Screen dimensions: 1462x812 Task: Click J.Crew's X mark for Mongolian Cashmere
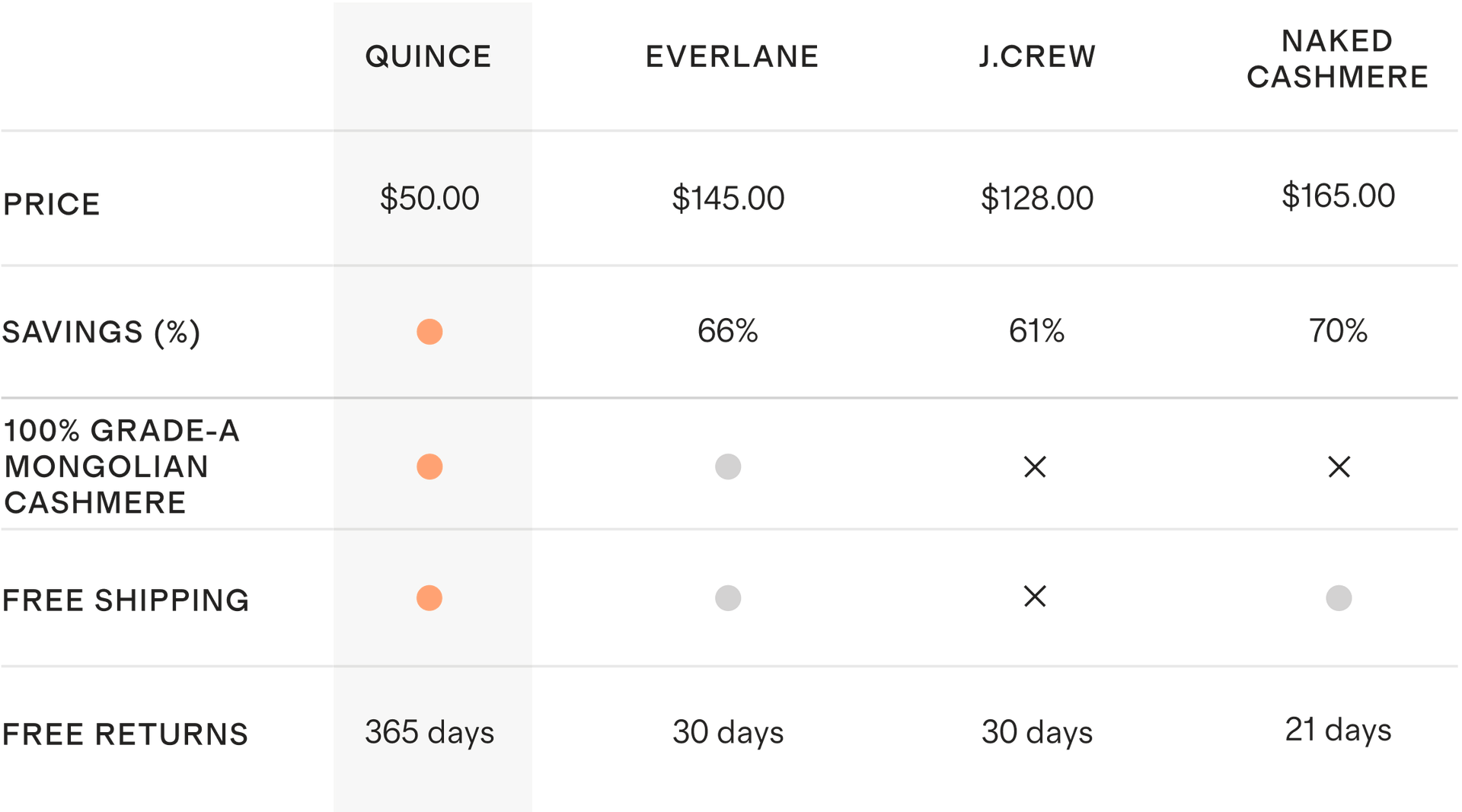pos(1036,467)
